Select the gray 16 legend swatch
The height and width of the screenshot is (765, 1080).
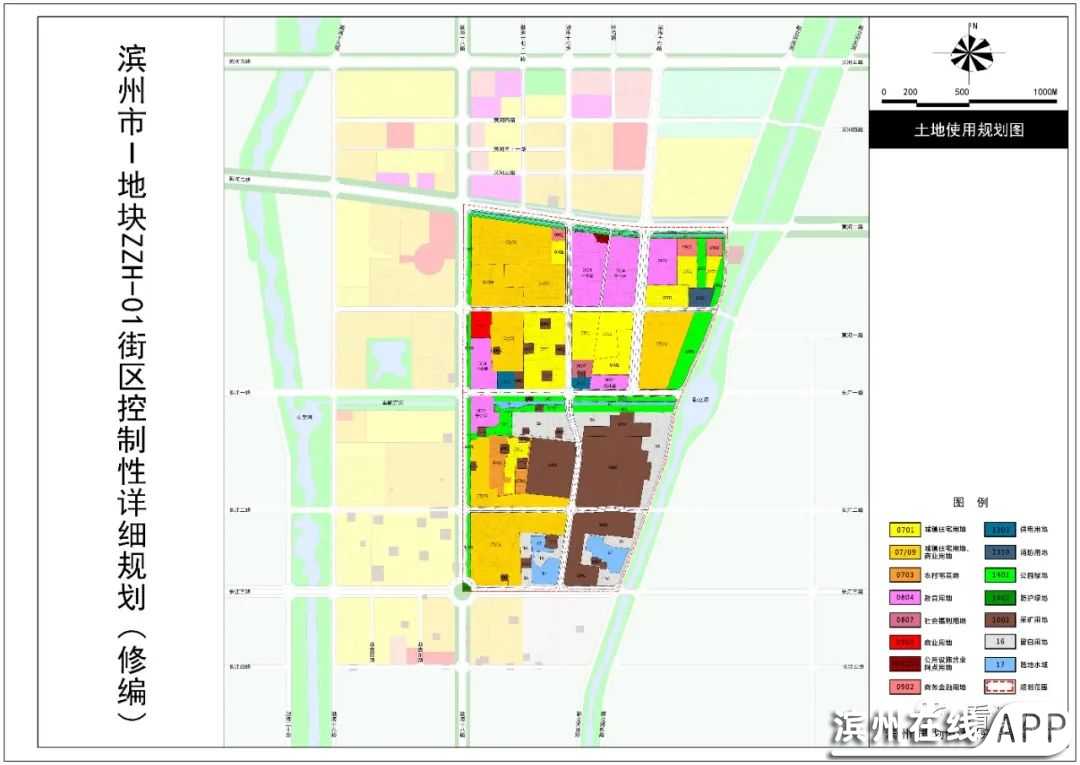pos(1001,642)
